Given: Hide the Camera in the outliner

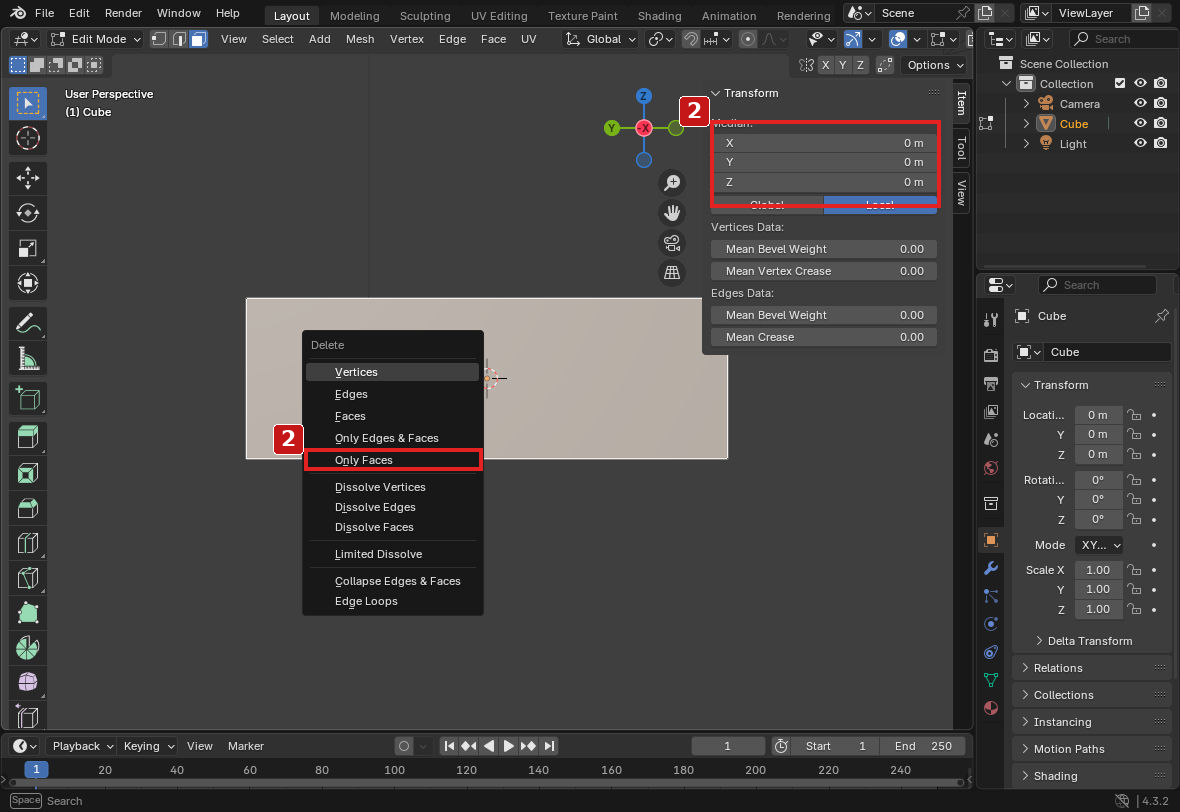Looking at the screenshot, I should point(1140,103).
